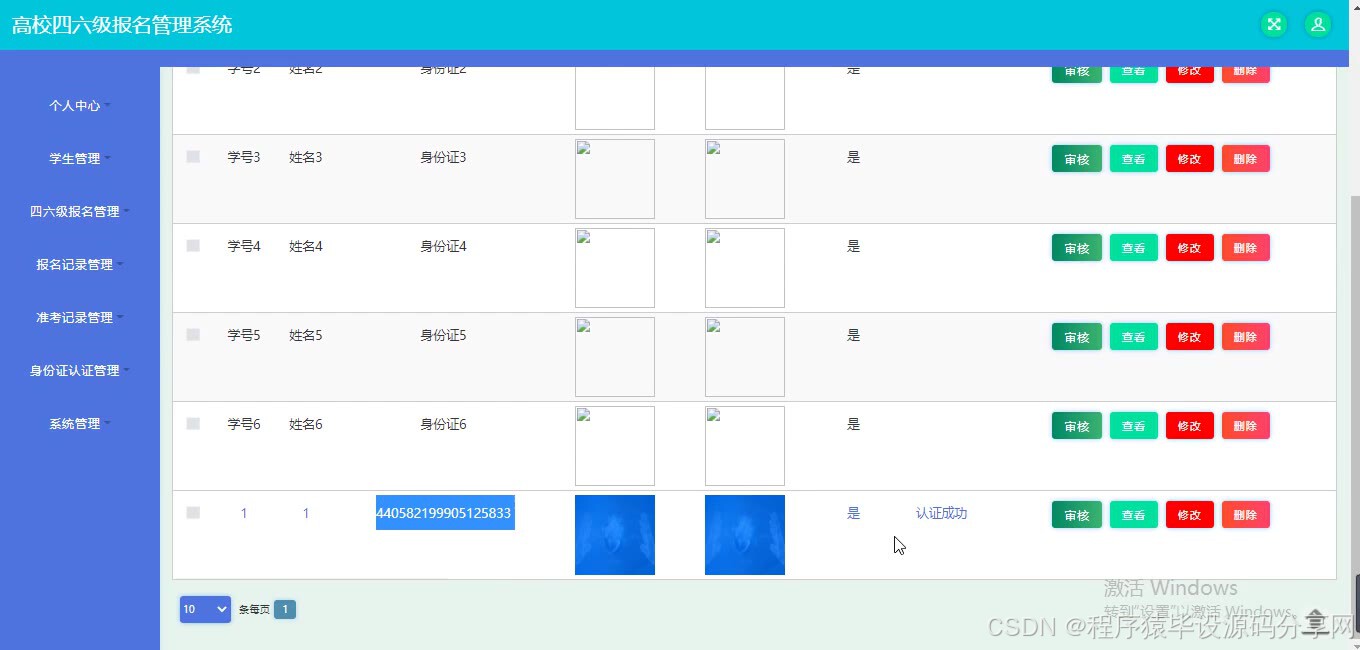This screenshot has width=1360, height=650.
Task: Open the 报名记录管理 sidebar menu
Action: [x=80, y=264]
